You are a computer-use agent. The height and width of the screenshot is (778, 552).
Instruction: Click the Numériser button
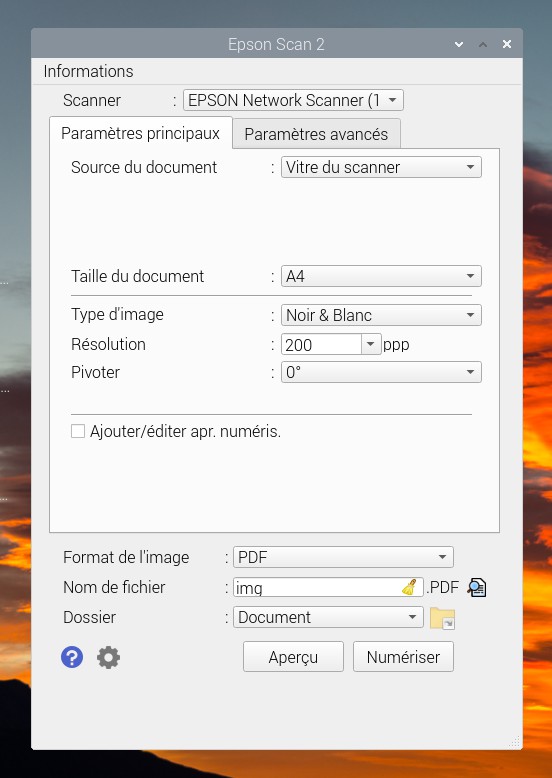(x=403, y=657)
